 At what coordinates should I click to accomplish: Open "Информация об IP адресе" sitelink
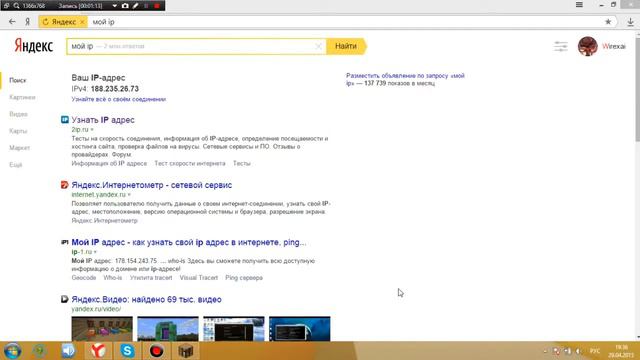click(x=109, y=163)
